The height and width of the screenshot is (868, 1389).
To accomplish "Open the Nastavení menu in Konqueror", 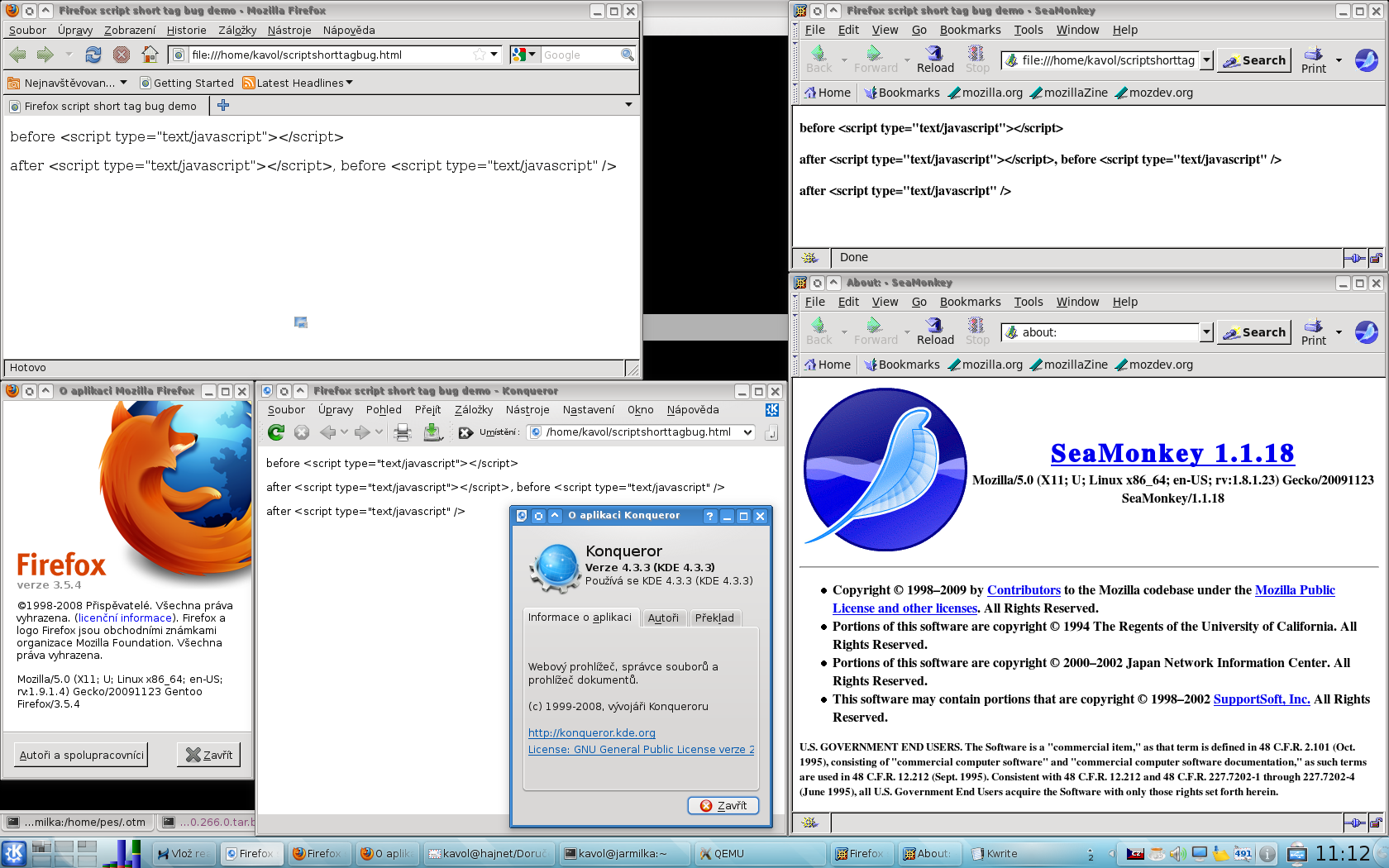I will click(589, 409).
